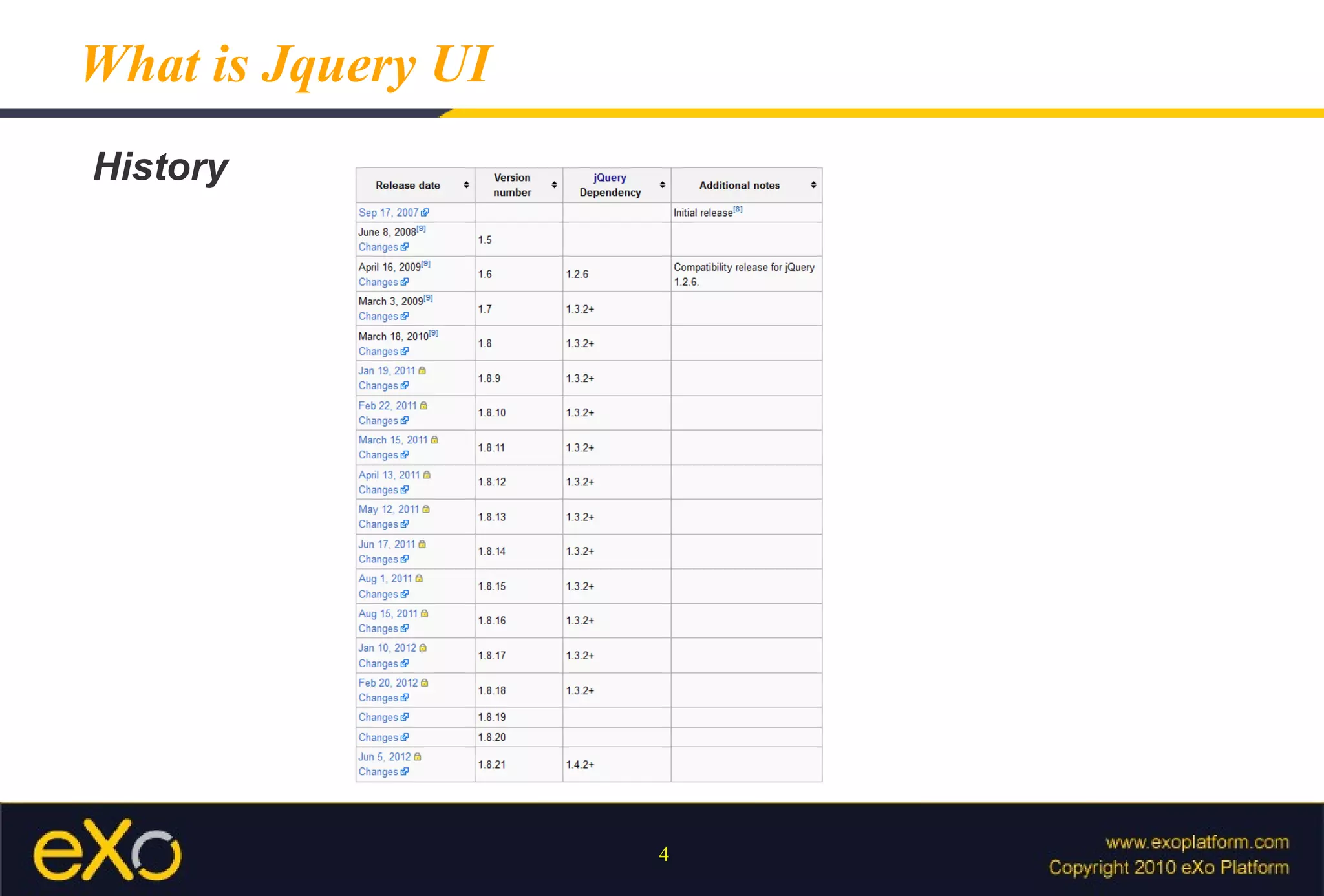Open the March 15, 2011 release link
This screenshot has width=1324, height=896.
coord(393,440)
